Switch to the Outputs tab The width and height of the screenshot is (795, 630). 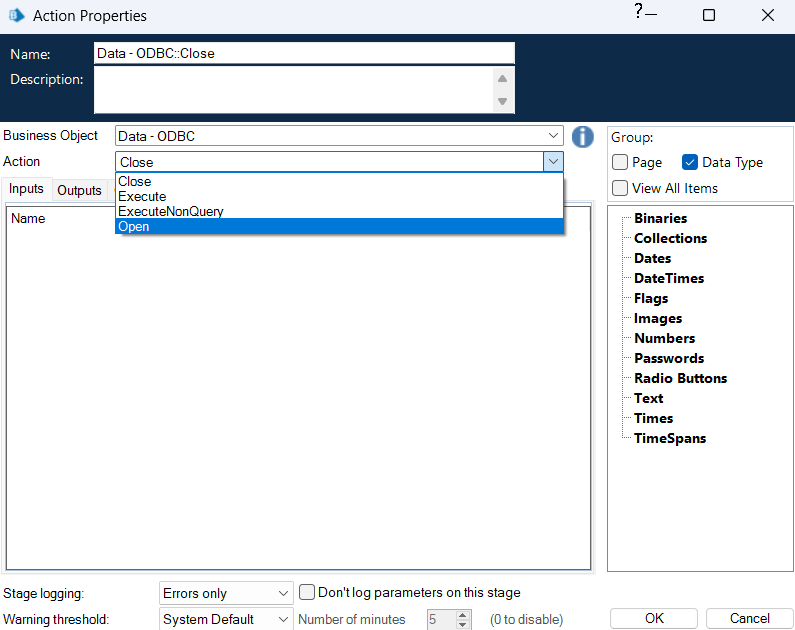point(79,190)
